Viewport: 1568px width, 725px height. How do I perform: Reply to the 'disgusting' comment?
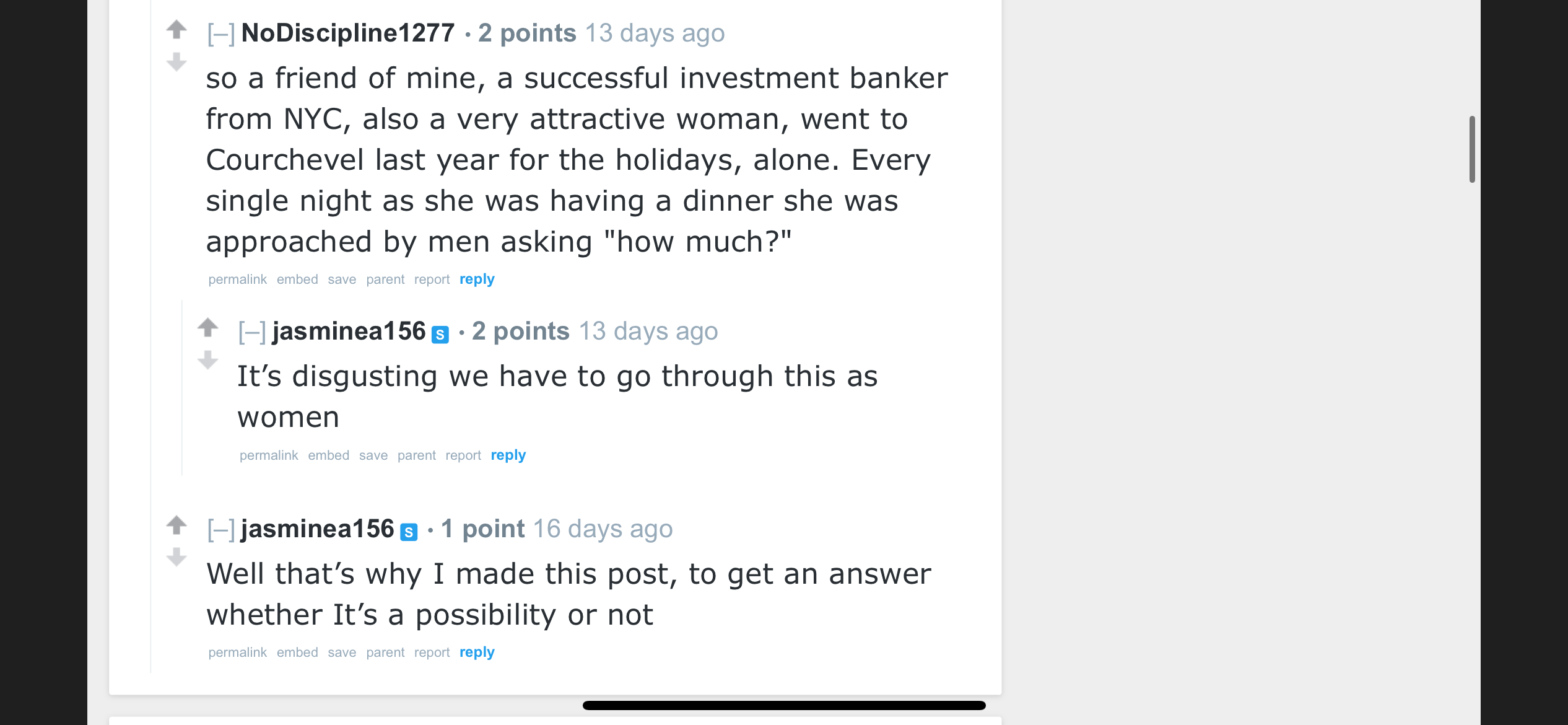click(508, 455)
